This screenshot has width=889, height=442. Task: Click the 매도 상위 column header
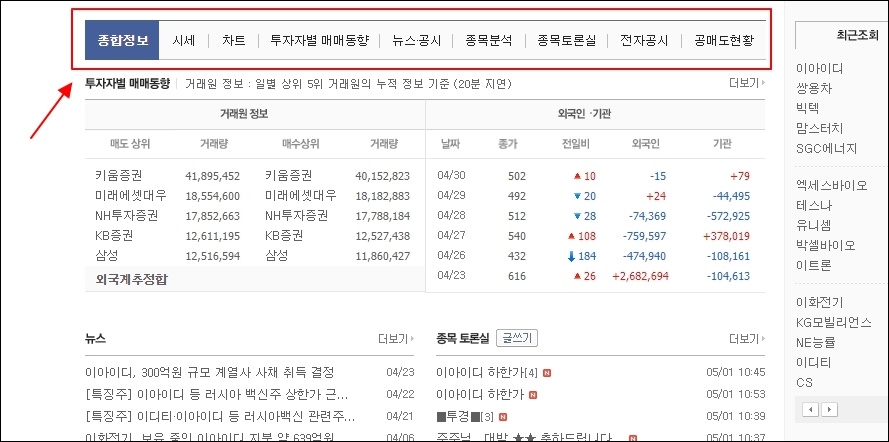(x=130, y=144)
